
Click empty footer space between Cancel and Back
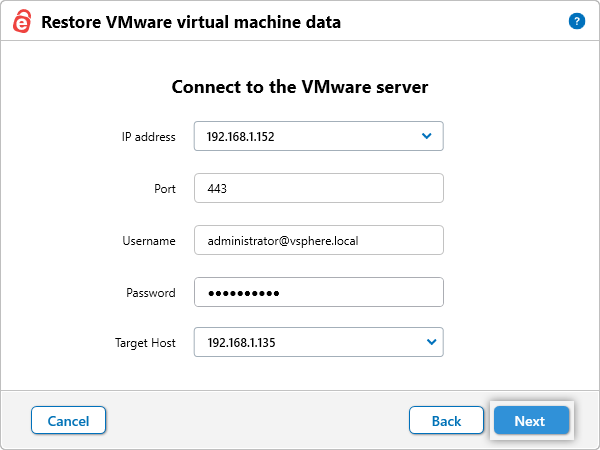[257, 421]
